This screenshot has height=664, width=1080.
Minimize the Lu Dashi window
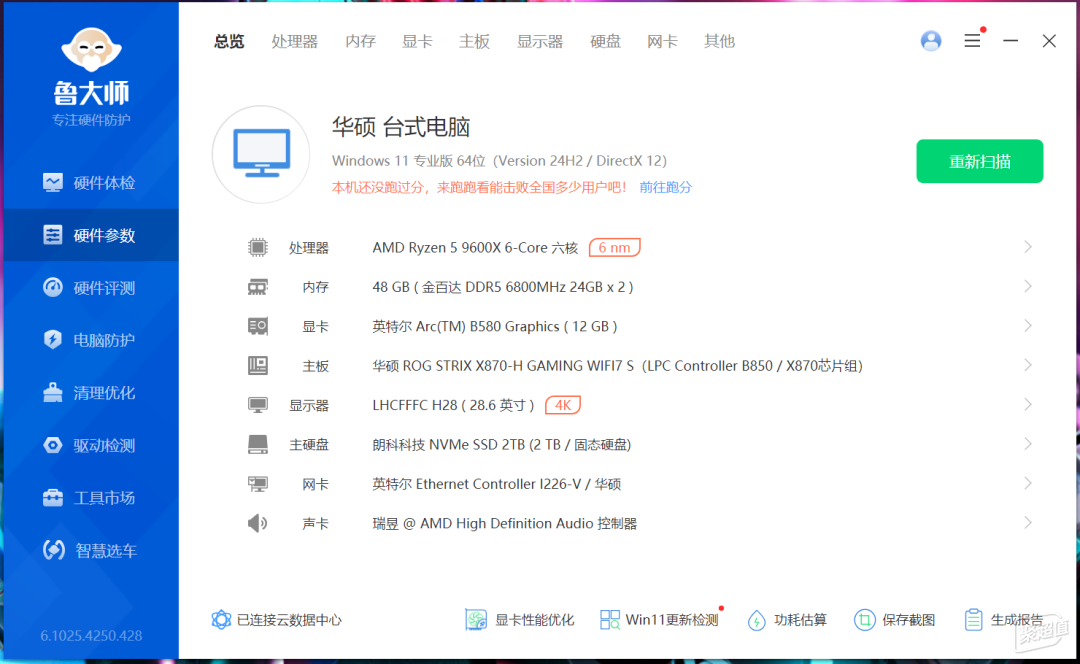(x=1010, y=41)
